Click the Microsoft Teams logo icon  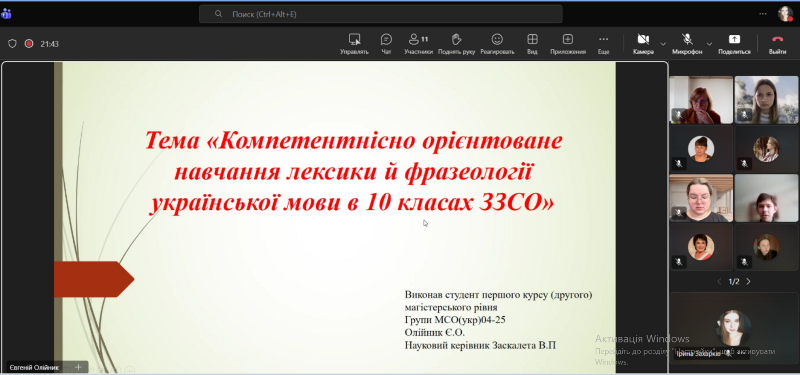tap(6, 14)
